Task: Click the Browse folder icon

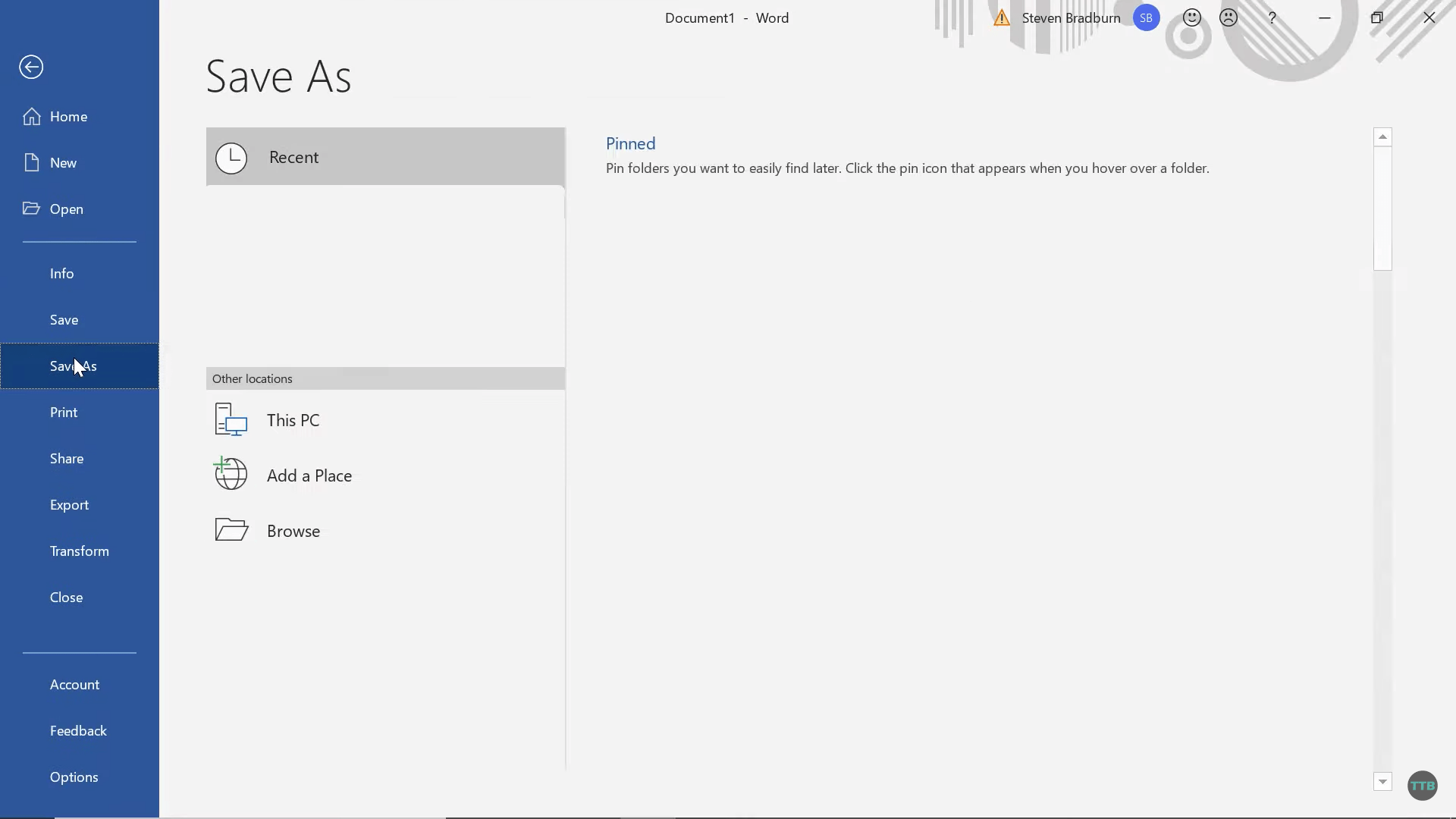Action: tap(231, 529)
